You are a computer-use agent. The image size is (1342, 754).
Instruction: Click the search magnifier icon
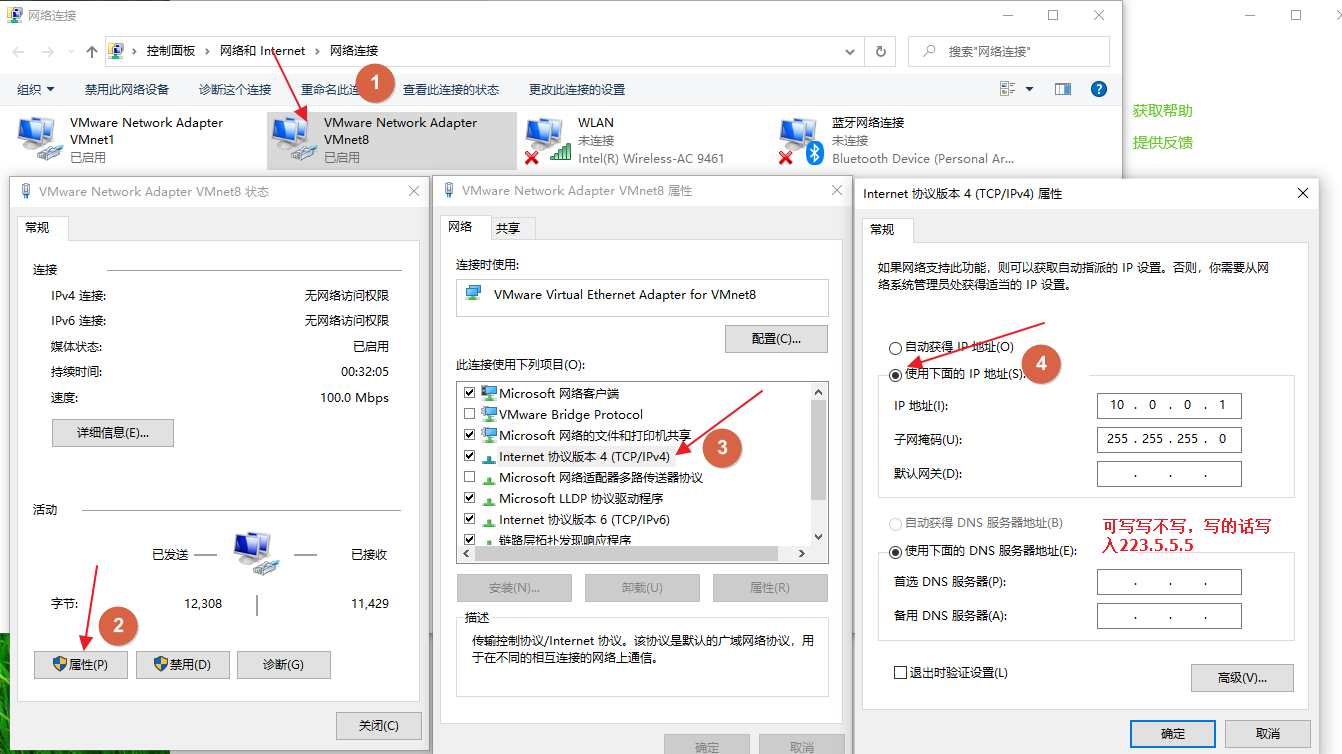coord(929,51)
